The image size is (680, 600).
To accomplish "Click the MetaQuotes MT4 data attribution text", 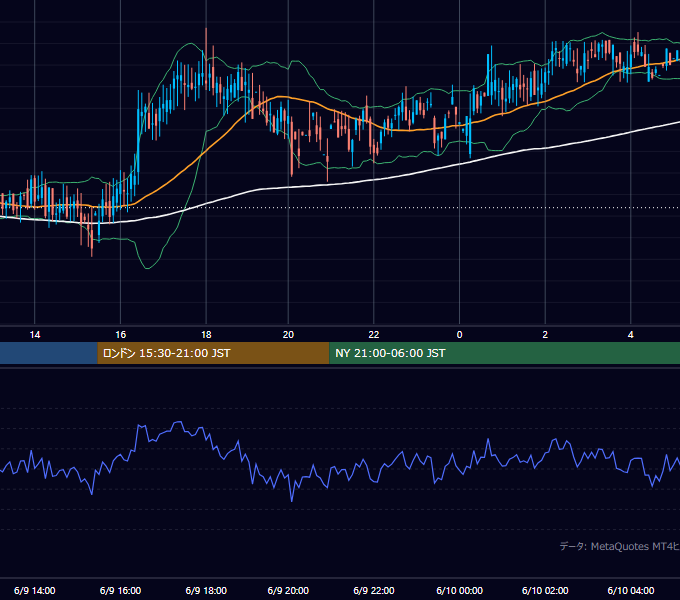I will click(620, 546).
